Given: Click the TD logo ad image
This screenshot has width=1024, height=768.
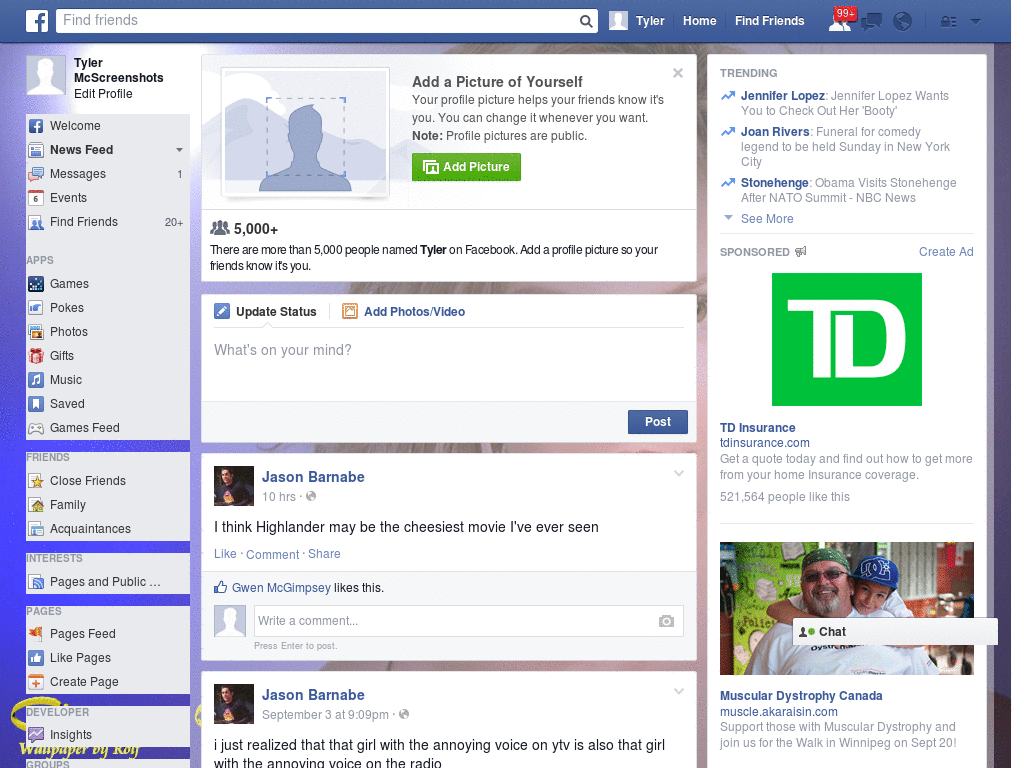Looking at the screenshot, I should [x=846, y=340].
